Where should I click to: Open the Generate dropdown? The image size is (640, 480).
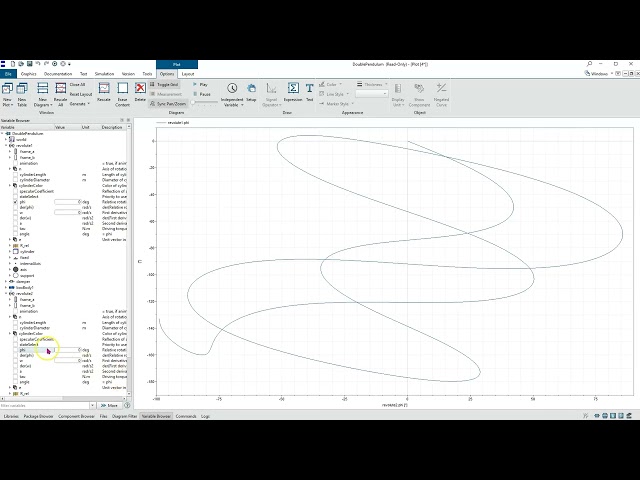[x=80, y=104]
